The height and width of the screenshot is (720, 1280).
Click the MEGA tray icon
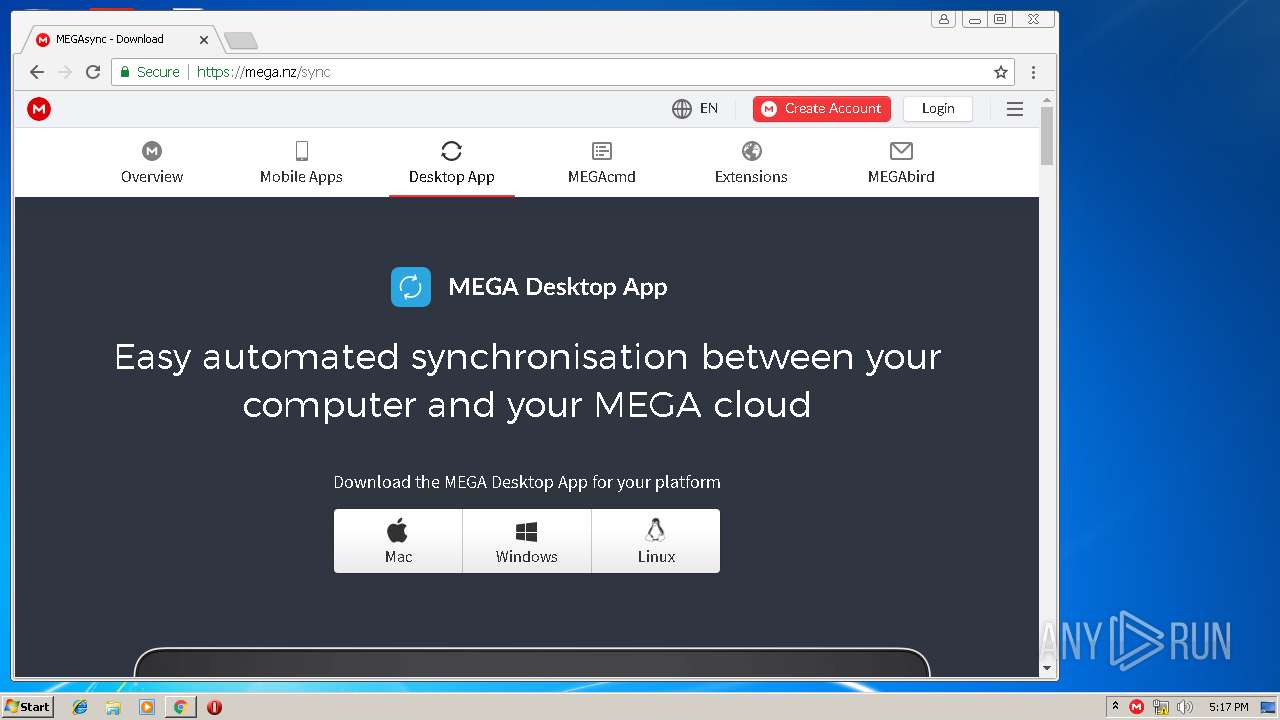point(1136,707)
